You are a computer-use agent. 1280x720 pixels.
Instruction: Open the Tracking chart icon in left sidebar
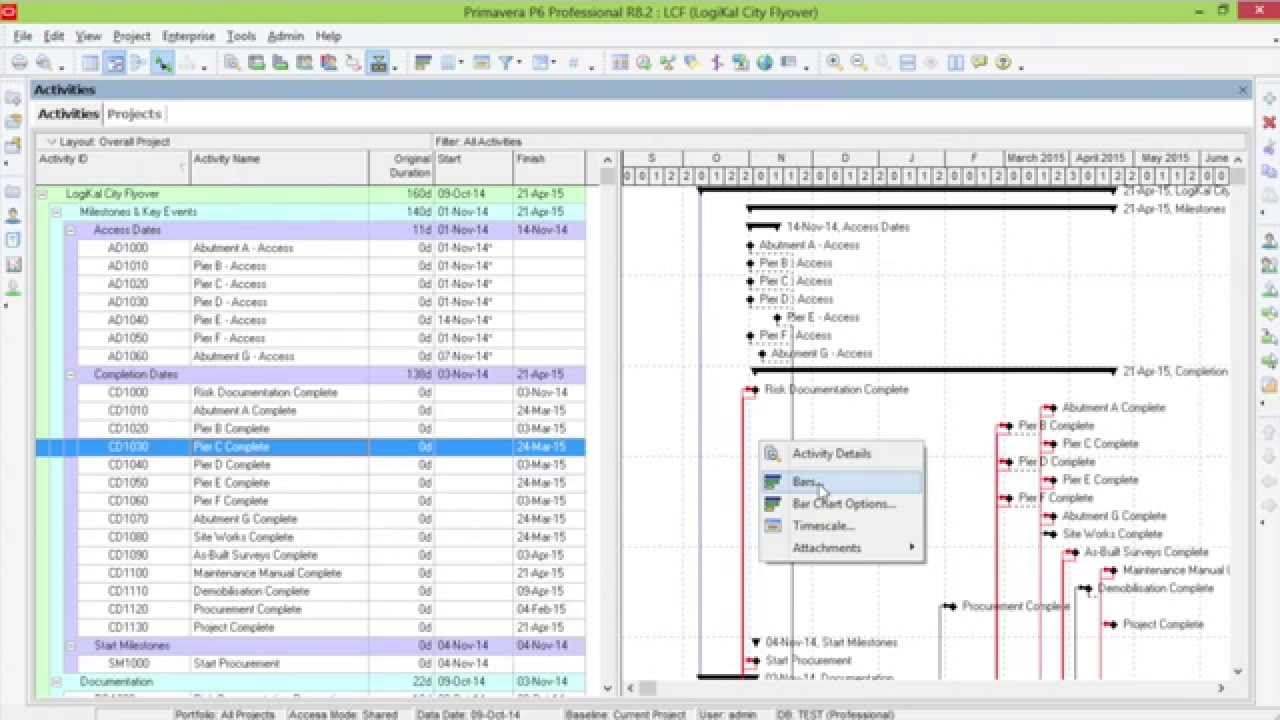(x=13, y=264)
